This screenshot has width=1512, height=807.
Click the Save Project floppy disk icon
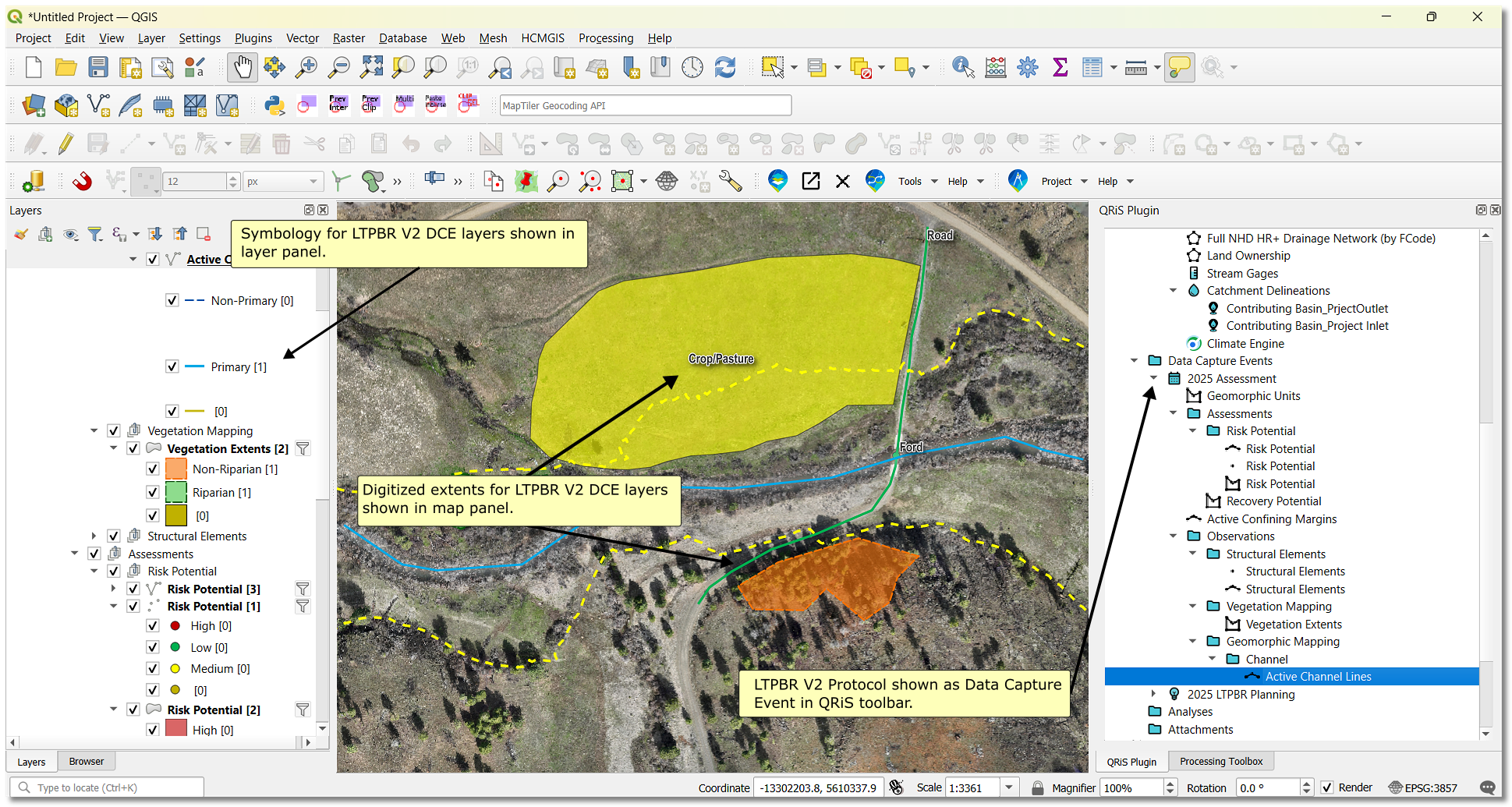click(x=98, y=68)
